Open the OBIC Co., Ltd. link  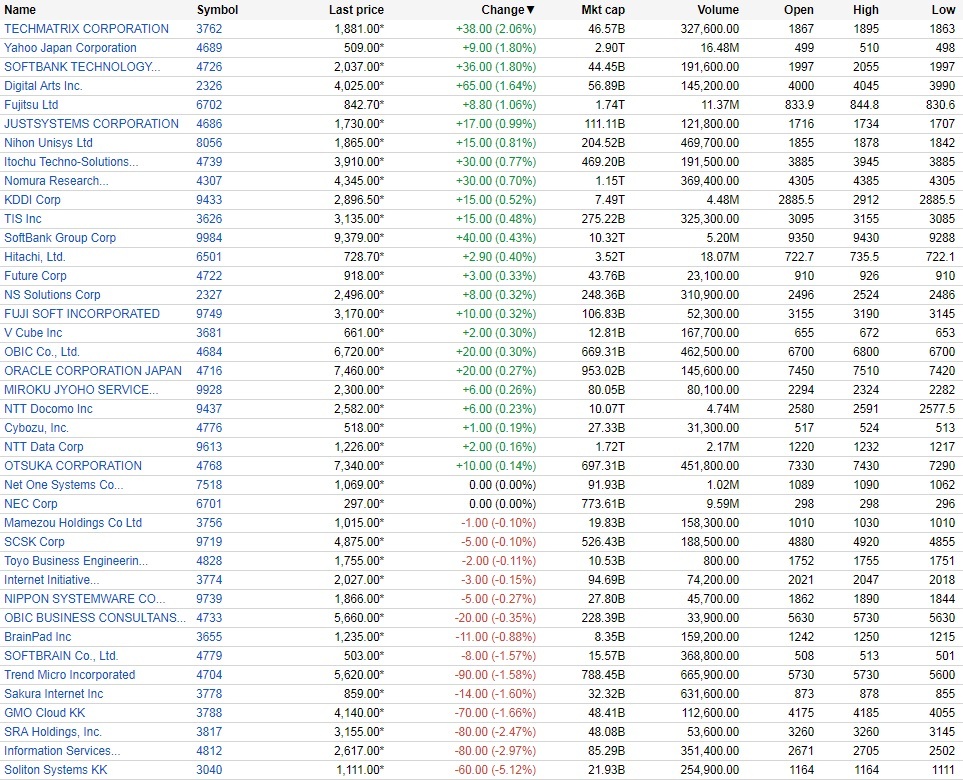click(42, 353)
